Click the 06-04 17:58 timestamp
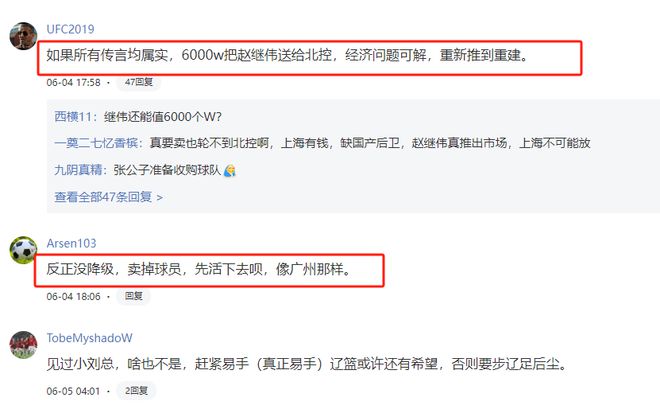Viewport: 660px width, 413px height. (x=73, y=82)
